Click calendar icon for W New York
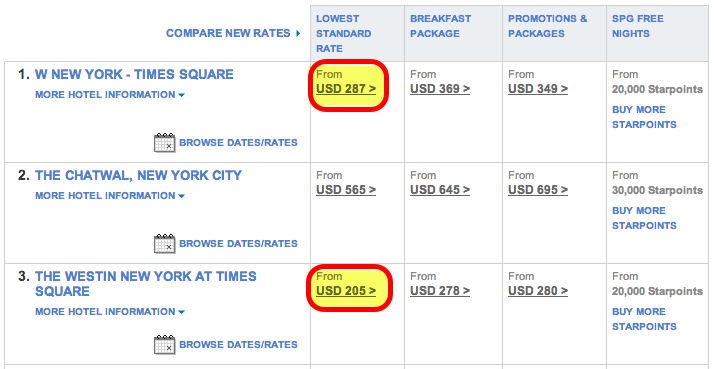Image resolution: width=714 pixels, height=369 pixels. point(164,143)
